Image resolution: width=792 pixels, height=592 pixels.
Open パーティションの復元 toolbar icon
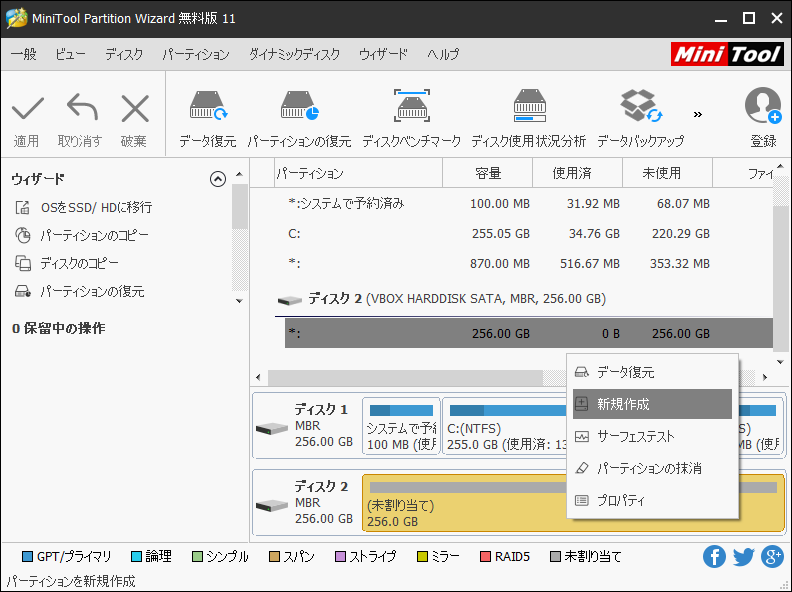click(299, 106)
